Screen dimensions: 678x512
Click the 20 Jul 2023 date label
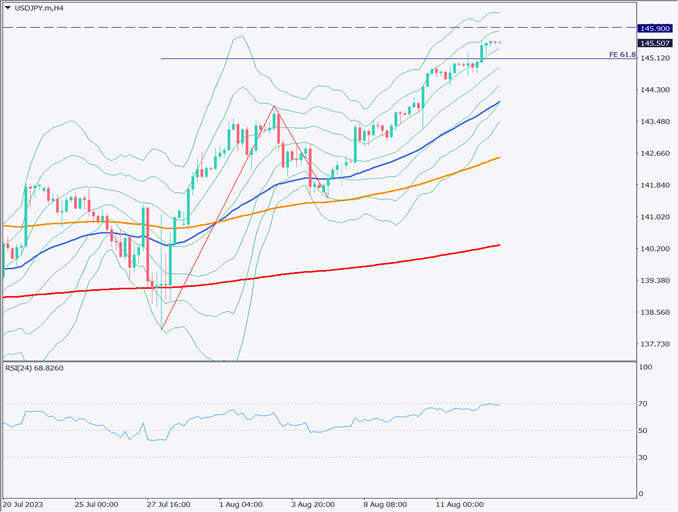point(24,504)
